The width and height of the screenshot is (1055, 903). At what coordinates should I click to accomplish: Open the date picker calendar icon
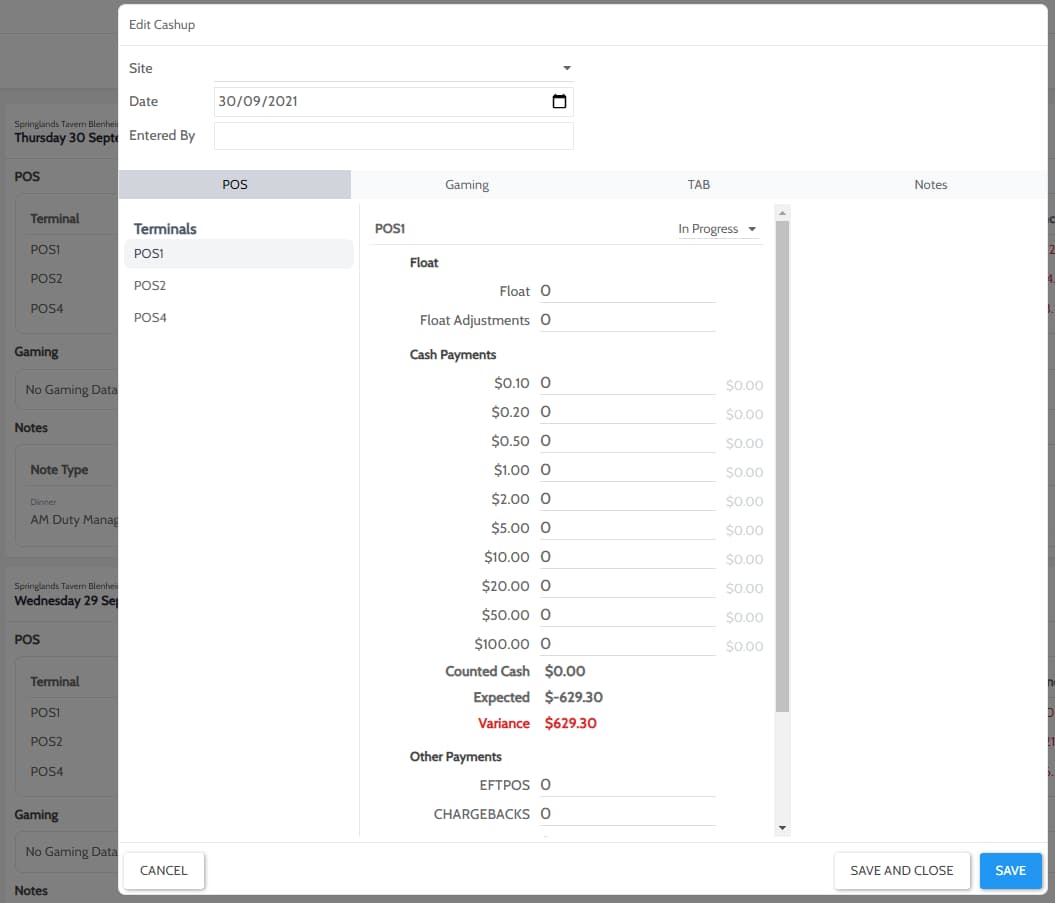point(562,101)
